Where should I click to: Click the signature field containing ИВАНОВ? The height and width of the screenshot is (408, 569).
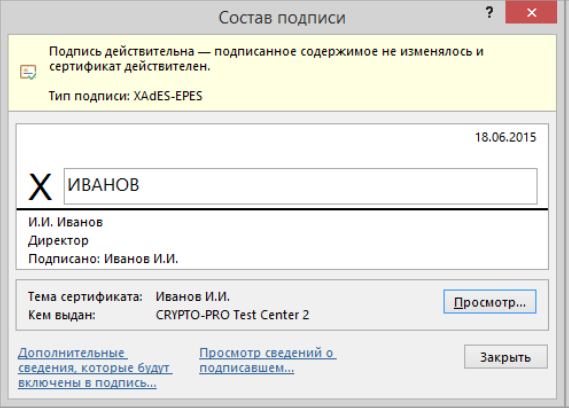coord(300,186)
